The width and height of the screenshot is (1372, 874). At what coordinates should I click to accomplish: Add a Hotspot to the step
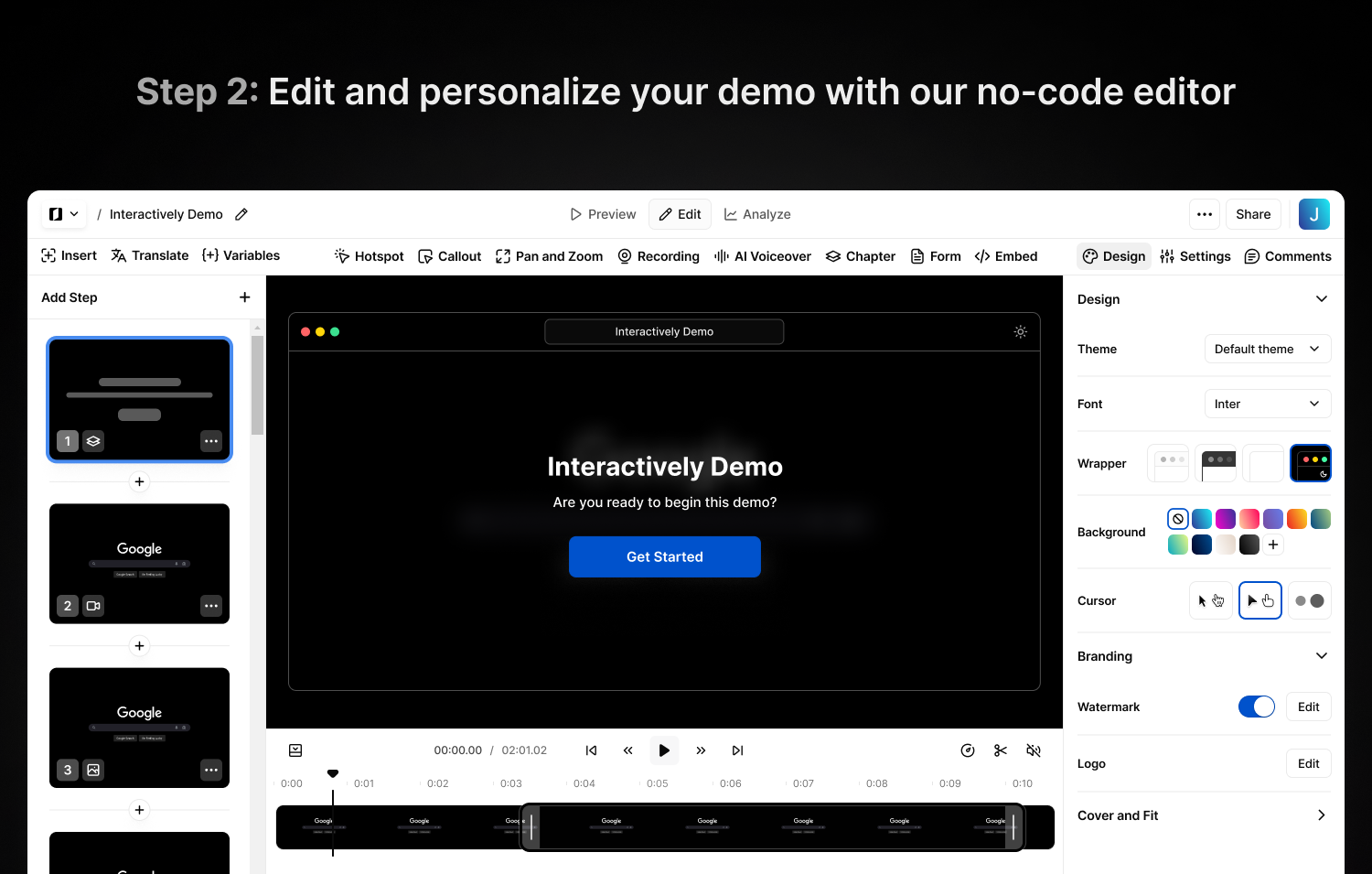click(369, 256)
